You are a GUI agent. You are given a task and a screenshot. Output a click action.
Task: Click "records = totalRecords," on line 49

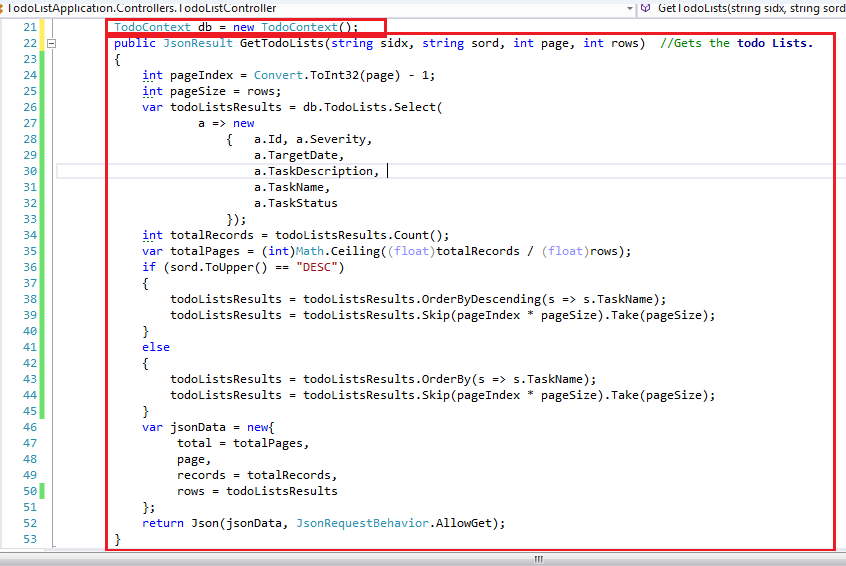coord(257,475)
